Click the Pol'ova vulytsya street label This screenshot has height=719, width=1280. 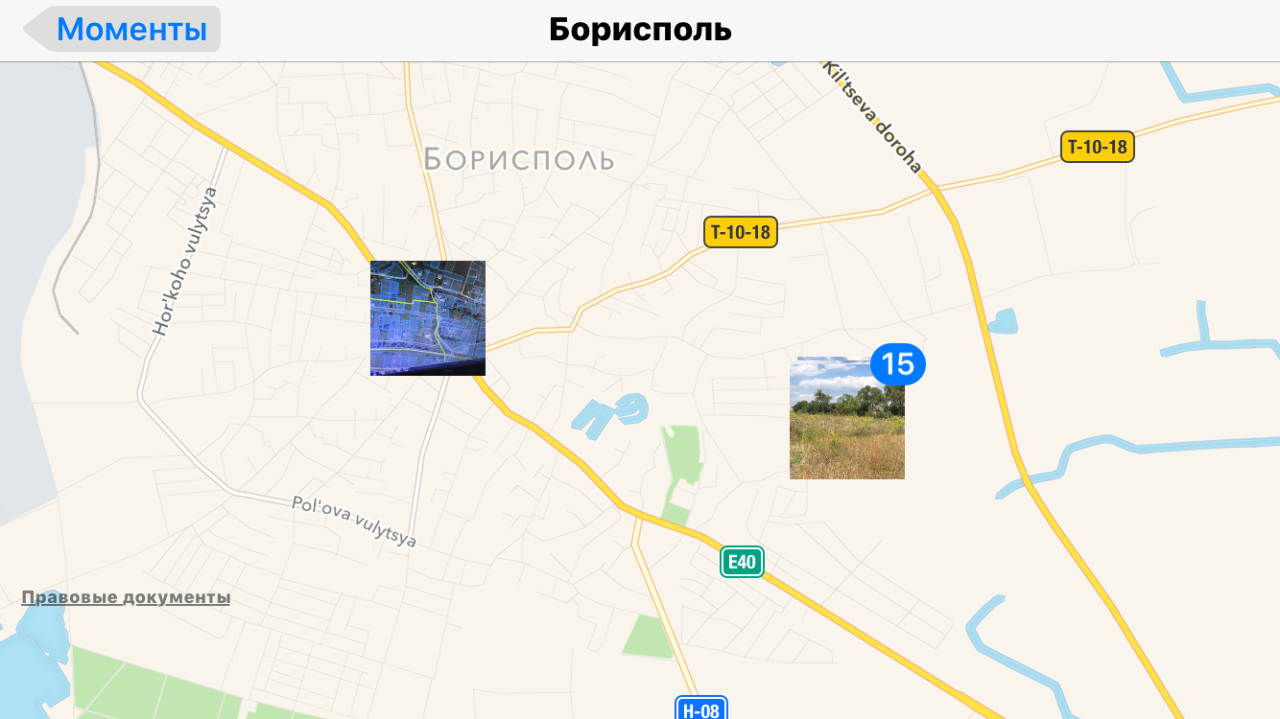click(354, 521)
